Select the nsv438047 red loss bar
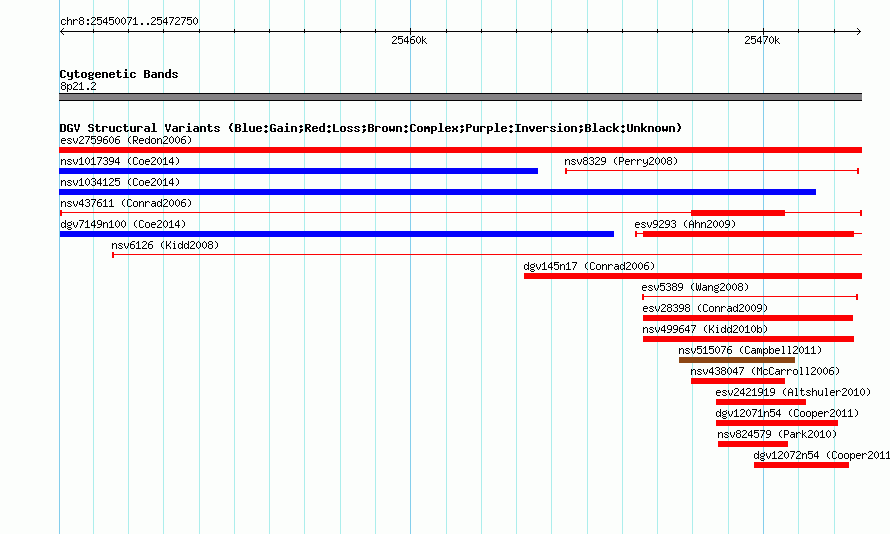This screenshot has height=534, width=890. click(738, 381)
